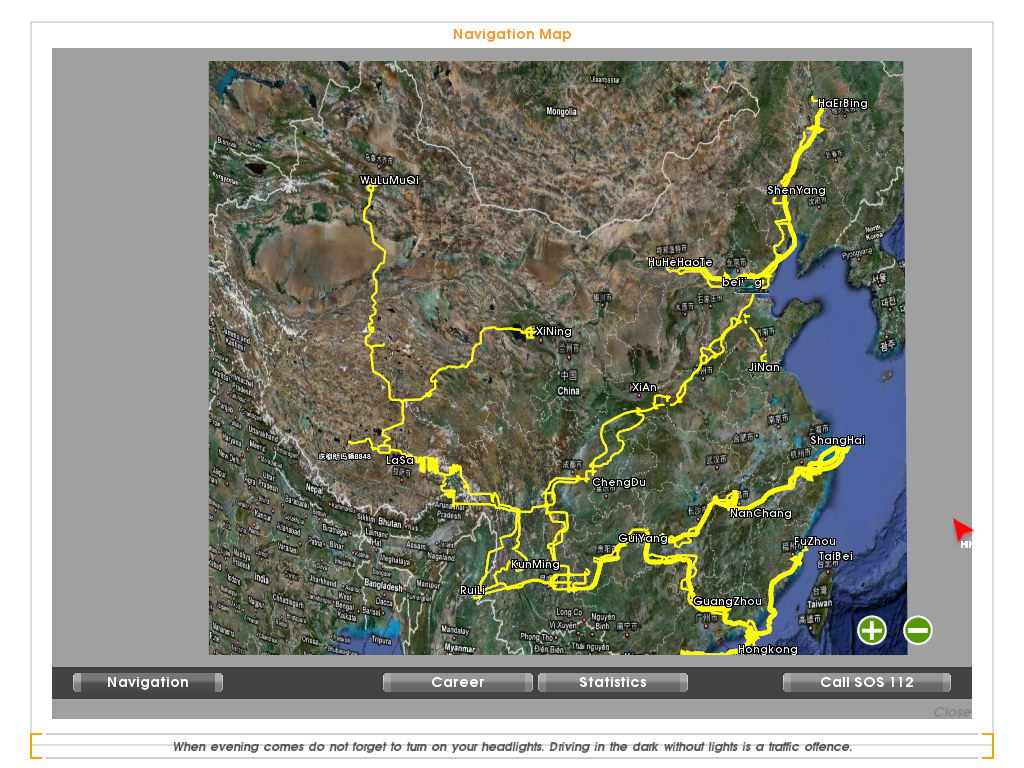Select JiNan on the map

click(x=764, y=367)
